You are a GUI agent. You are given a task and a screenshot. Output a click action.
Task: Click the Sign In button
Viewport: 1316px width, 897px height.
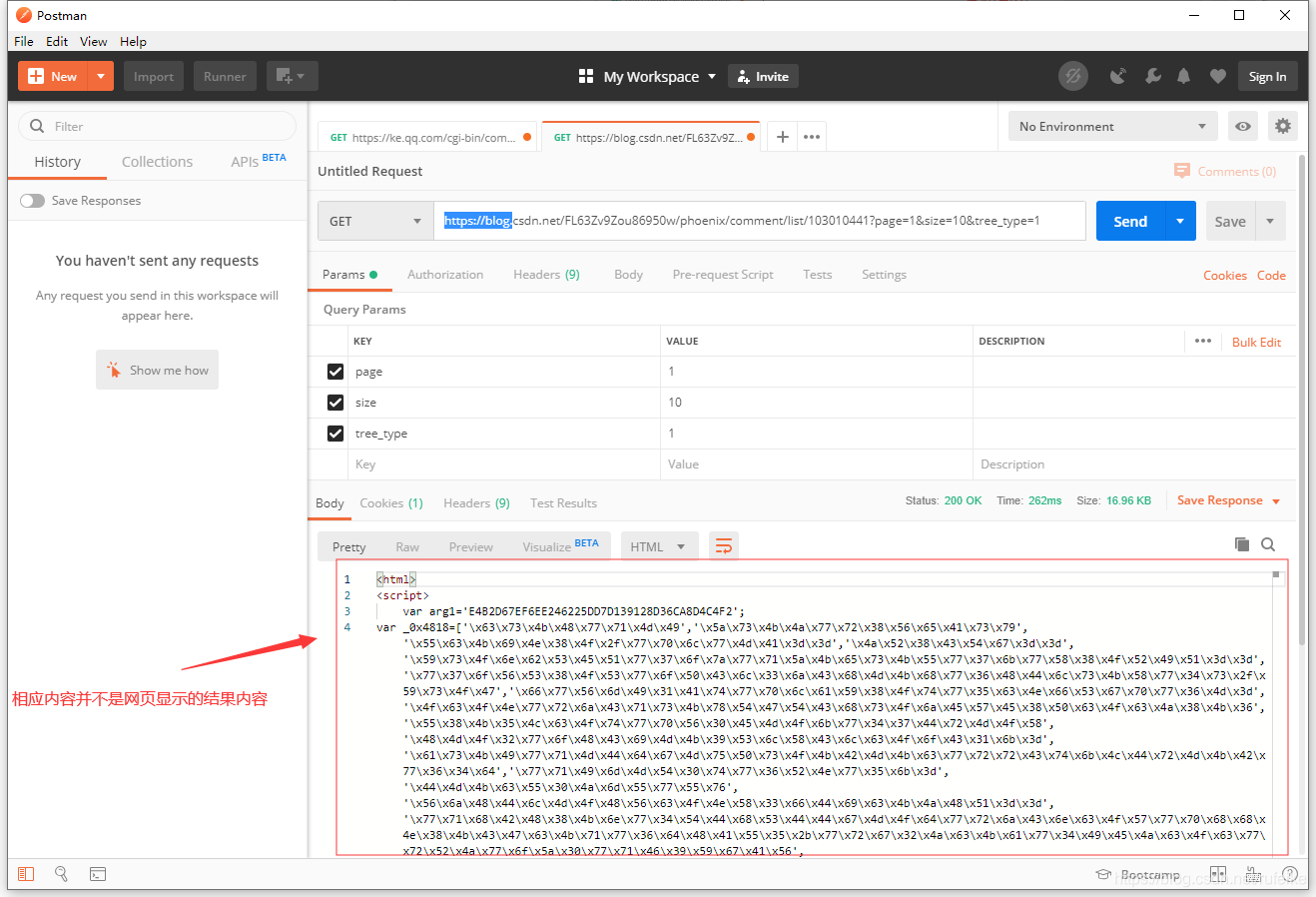click(1267, 76)
